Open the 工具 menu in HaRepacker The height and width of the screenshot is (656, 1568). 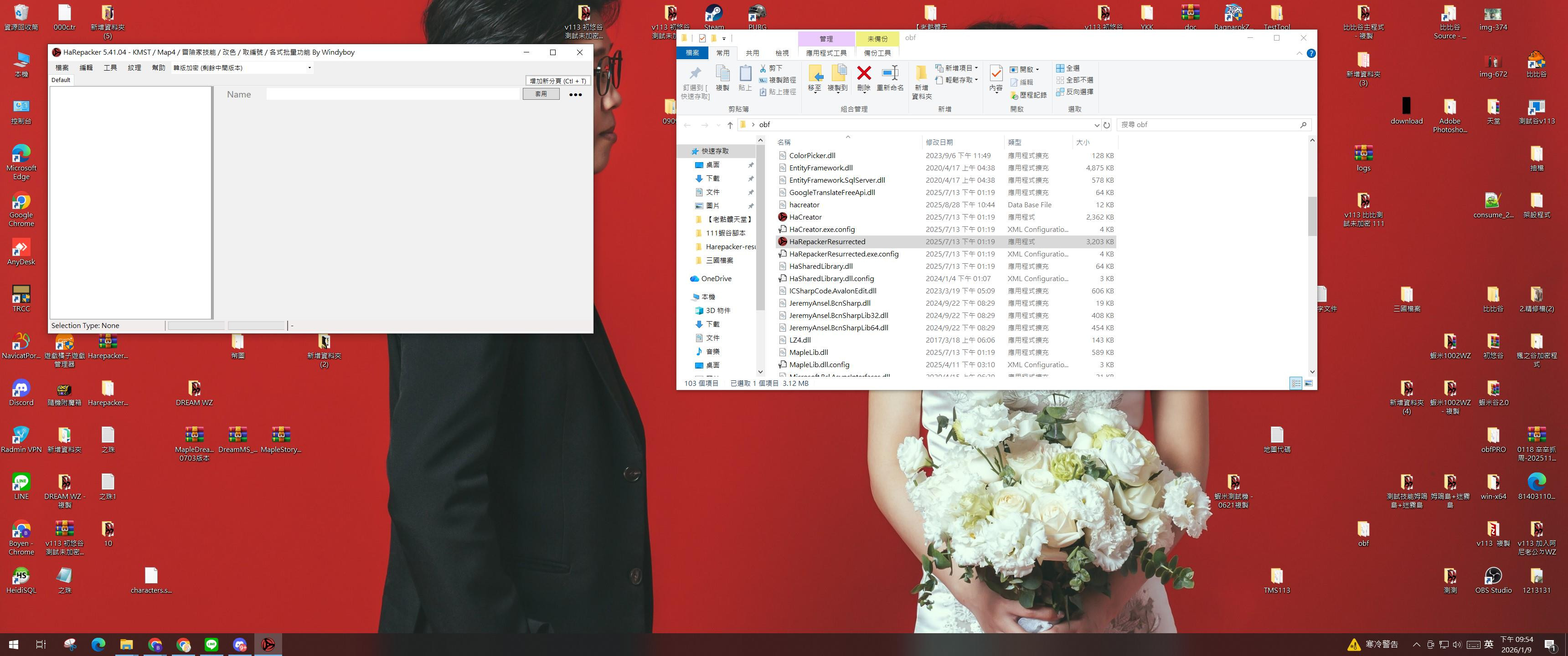(110, 67)
